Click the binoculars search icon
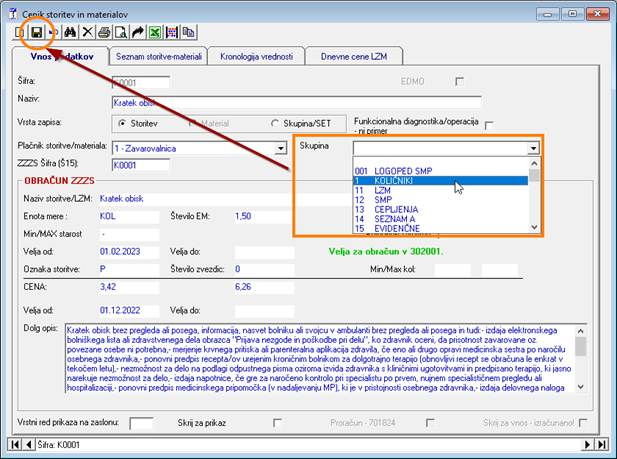The image size is (617, 459). [x=71, y=33]
